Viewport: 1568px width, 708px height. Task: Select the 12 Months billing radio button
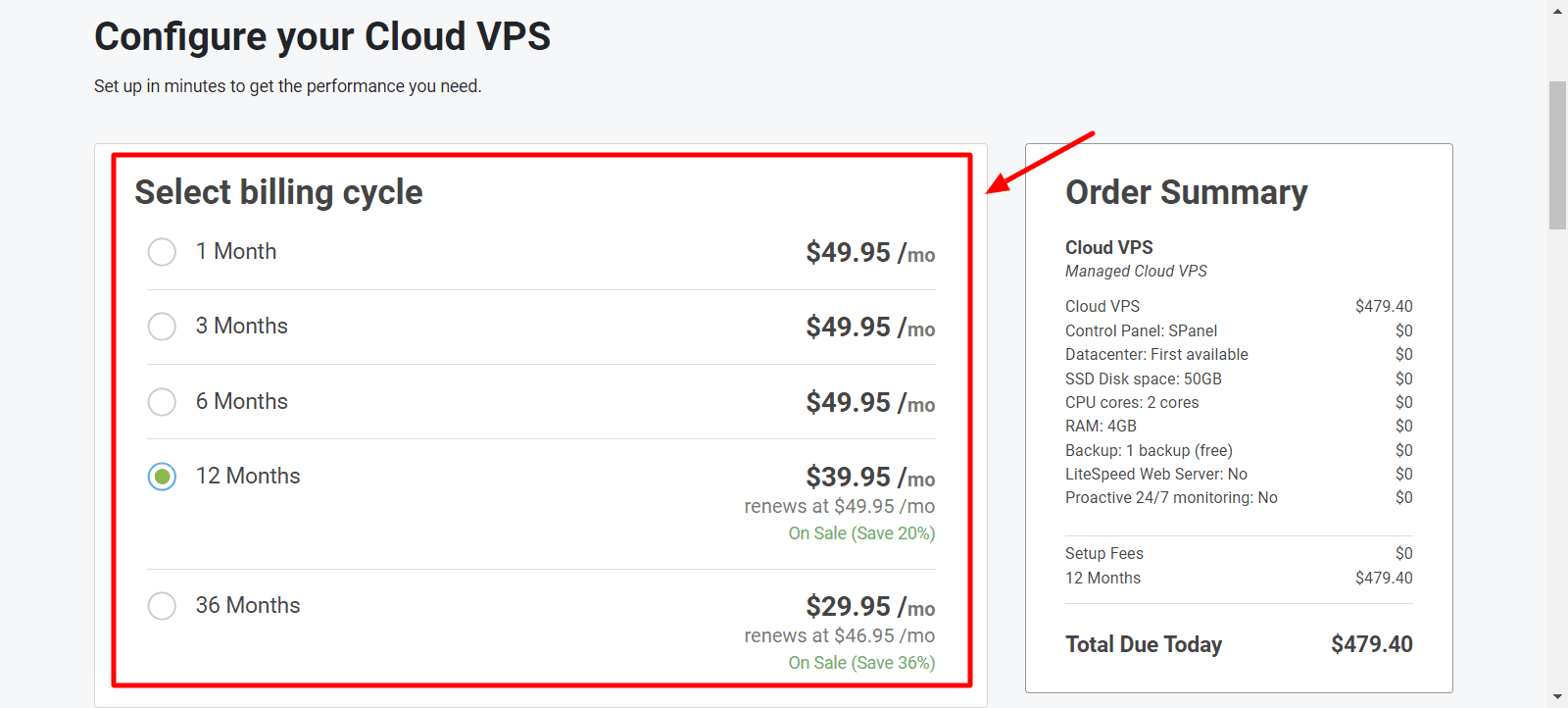(162, 477)
